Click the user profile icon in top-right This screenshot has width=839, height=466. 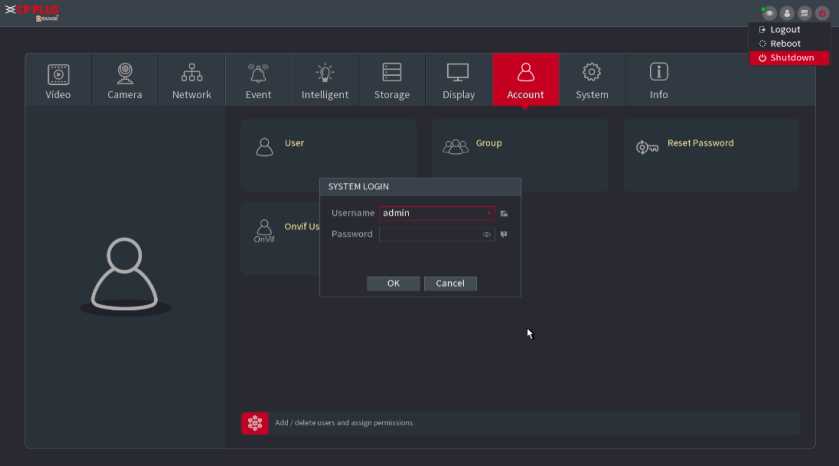pos(786,13)
